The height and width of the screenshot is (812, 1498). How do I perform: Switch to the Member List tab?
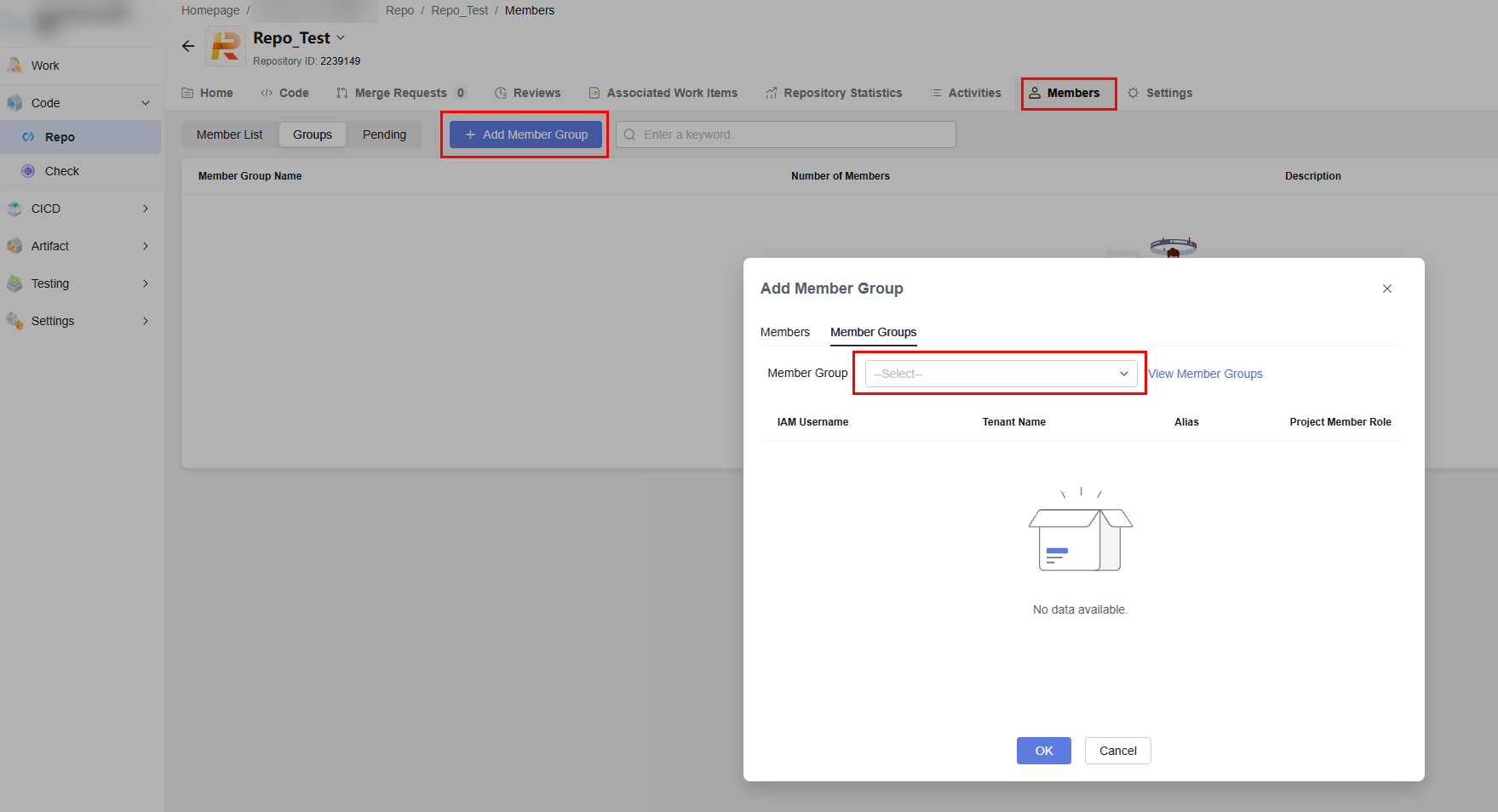point(230,134)
